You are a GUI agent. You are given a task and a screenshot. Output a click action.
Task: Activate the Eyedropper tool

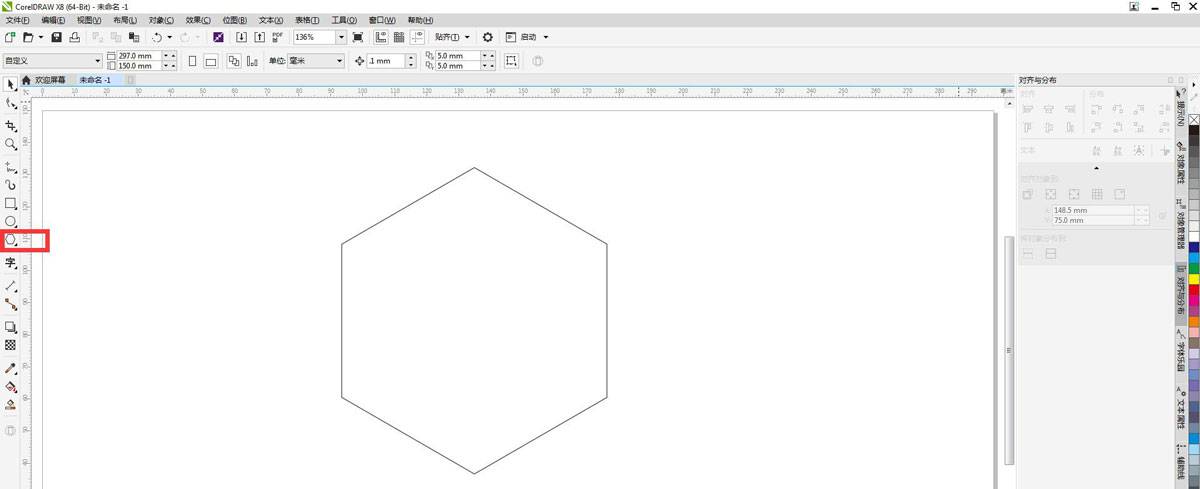(x=11, y=368)
